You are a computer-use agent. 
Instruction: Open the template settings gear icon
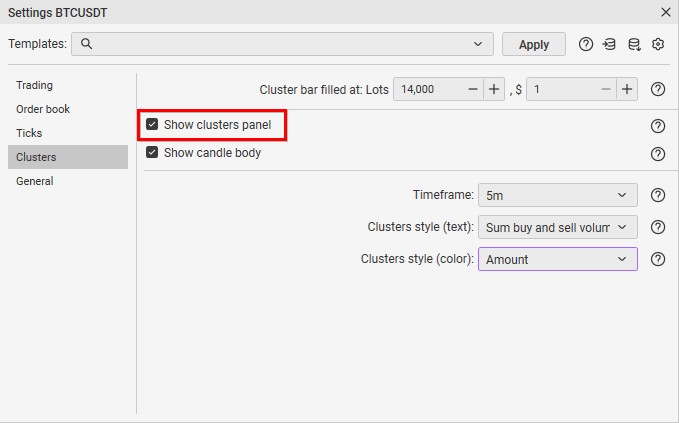(x=658, y=44)
